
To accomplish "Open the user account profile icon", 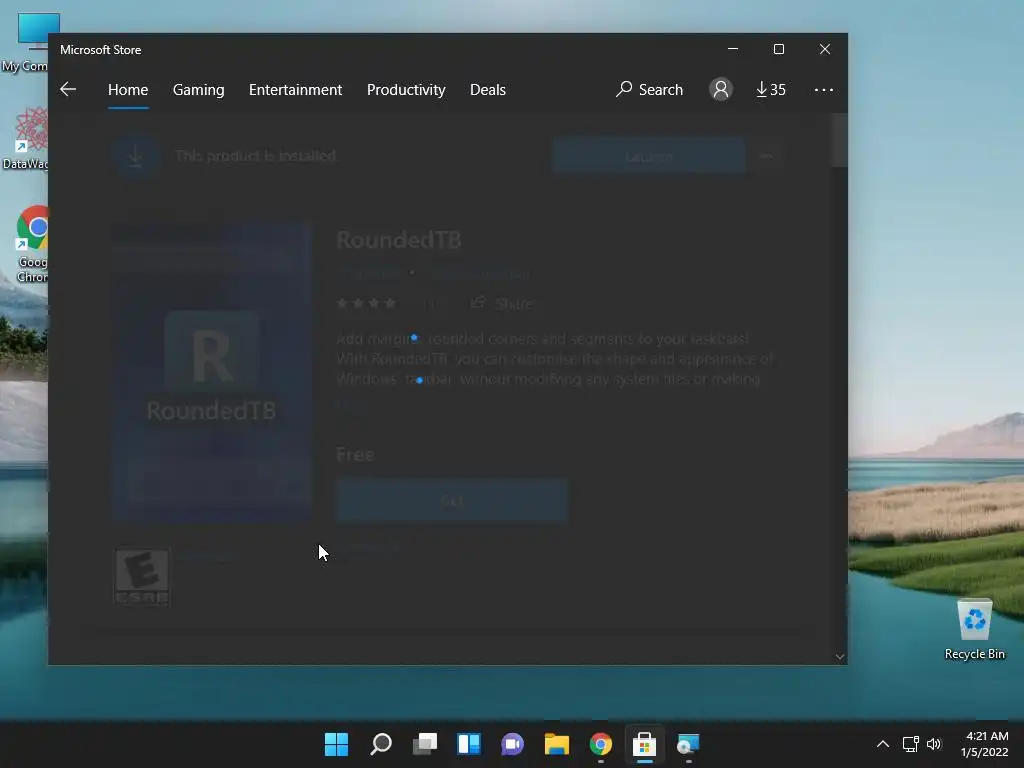I will (x=721, y=89).
